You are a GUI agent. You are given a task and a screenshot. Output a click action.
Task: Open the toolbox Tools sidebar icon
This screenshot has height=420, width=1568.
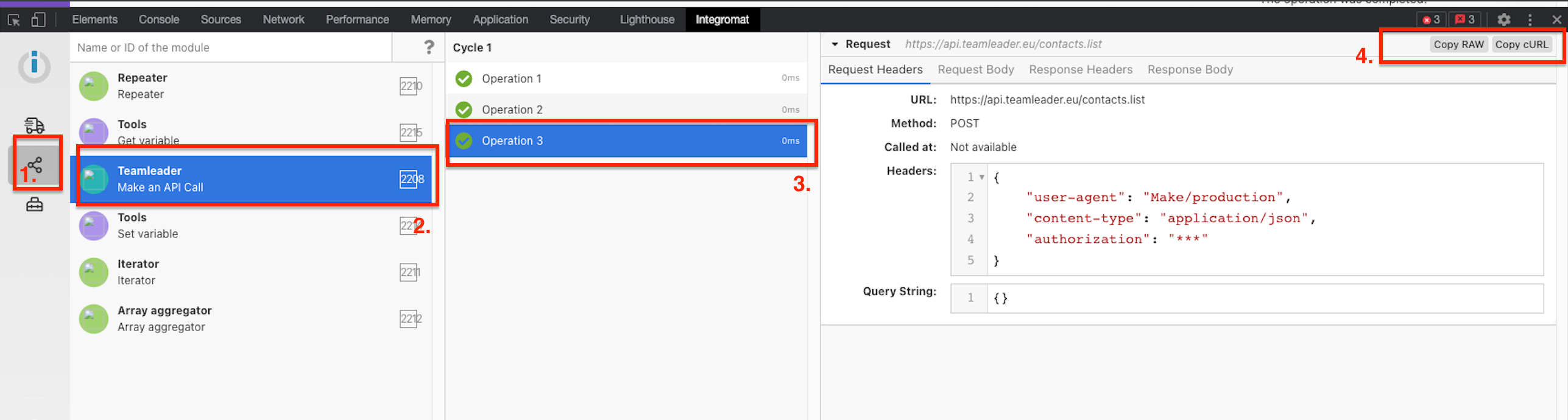[34, 205]
